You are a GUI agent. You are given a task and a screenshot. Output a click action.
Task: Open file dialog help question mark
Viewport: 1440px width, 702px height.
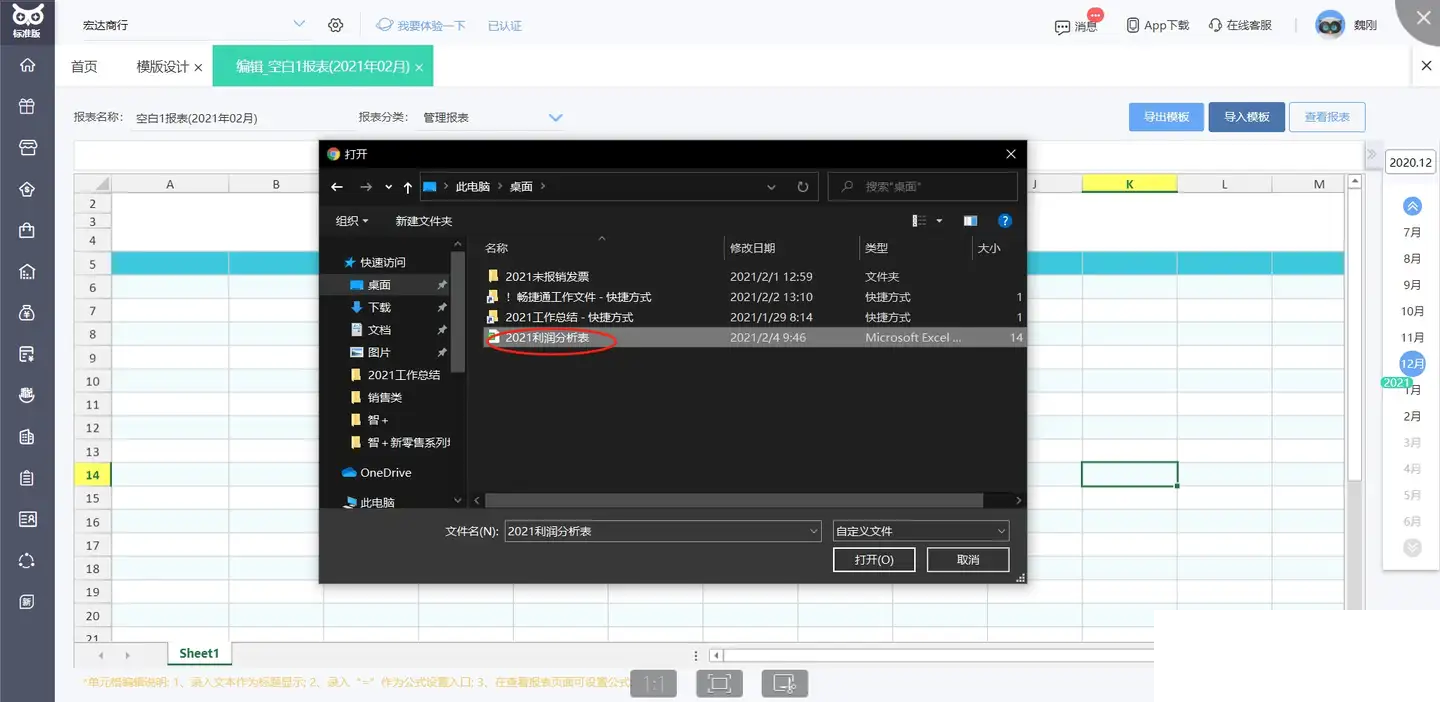[1005, 221]
